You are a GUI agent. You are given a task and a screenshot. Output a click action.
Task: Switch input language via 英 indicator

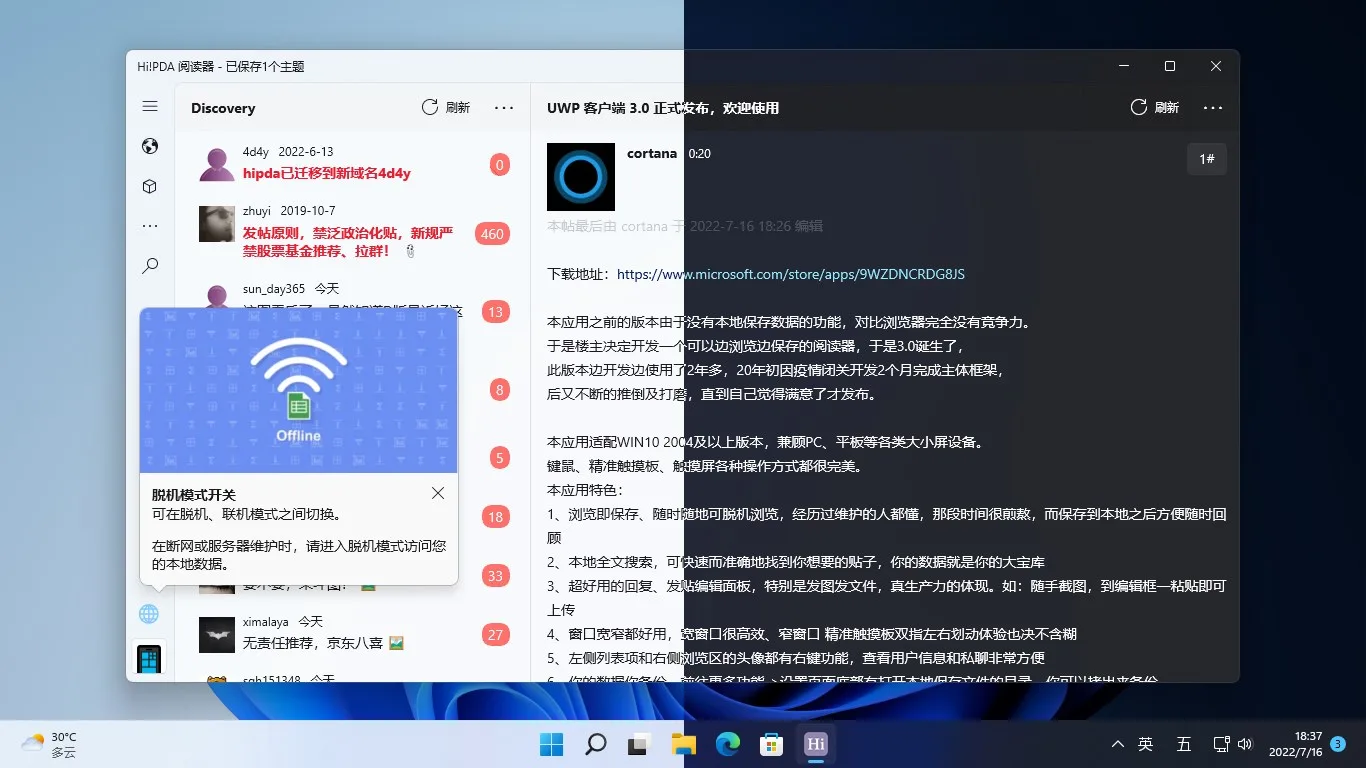click(1146, 744)
